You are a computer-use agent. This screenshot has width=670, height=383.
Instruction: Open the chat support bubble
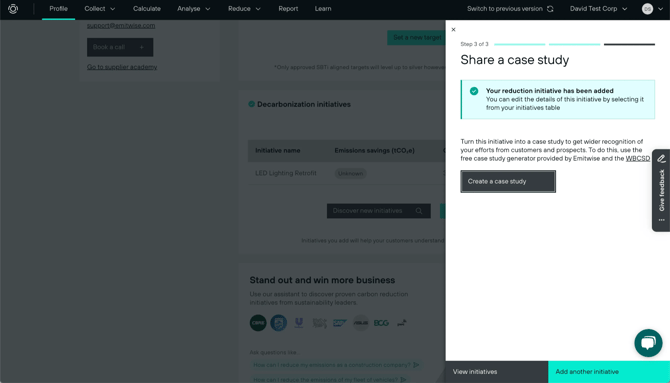tap(648, 343)
